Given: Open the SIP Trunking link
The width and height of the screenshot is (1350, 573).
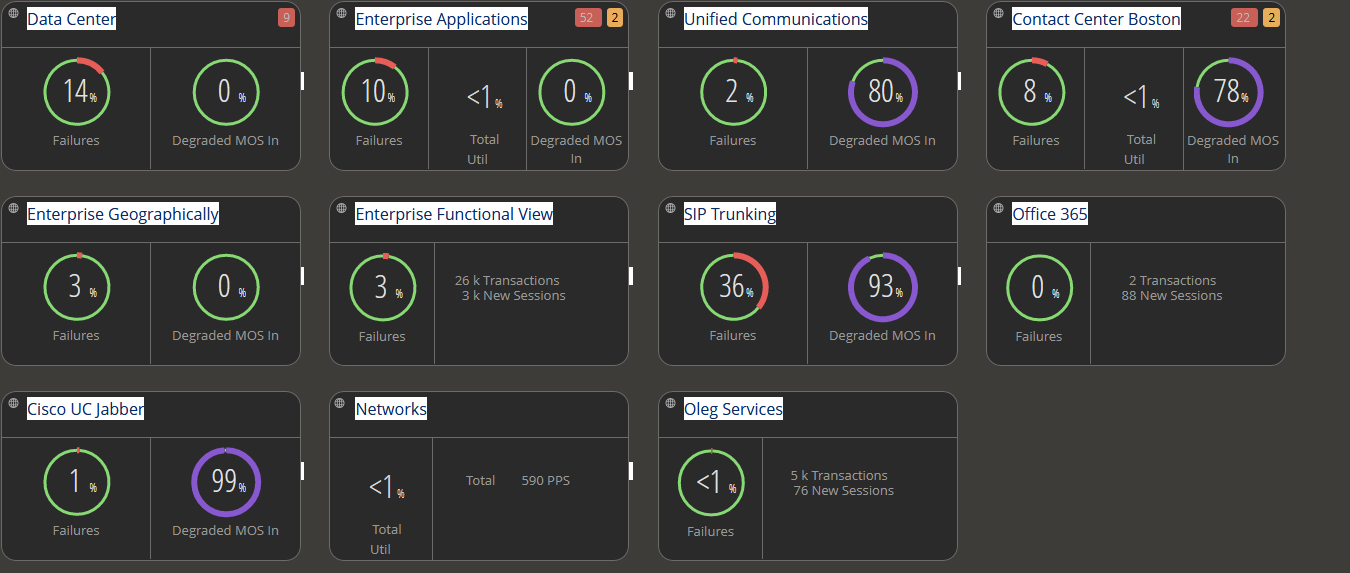Looking at the screenshot, I should (x=730, y=214).
